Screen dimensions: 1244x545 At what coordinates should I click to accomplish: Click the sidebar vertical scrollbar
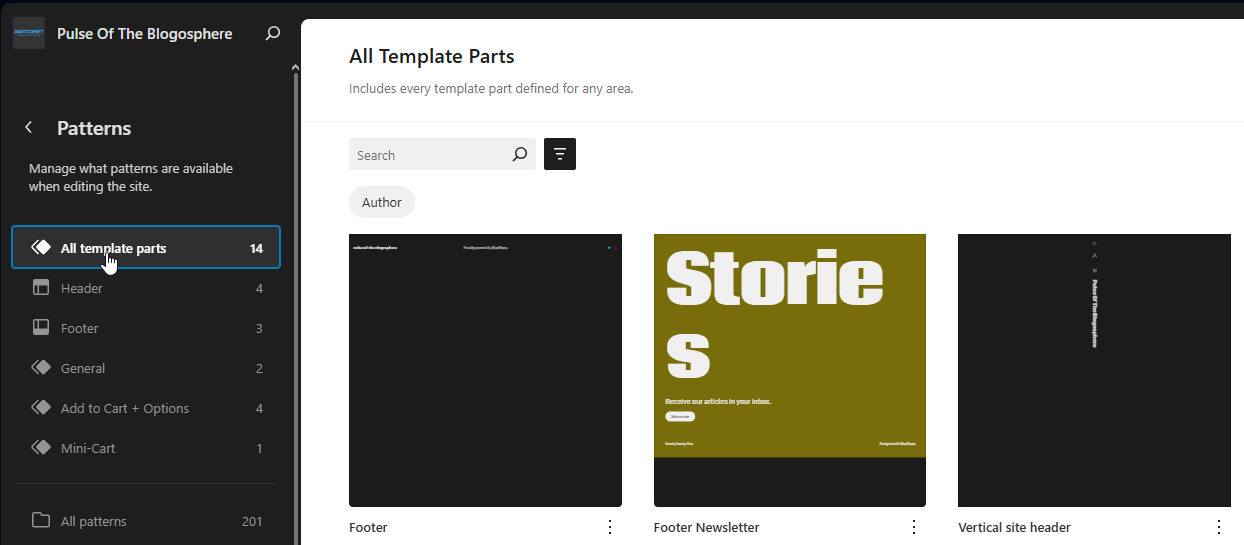point(295,300)
